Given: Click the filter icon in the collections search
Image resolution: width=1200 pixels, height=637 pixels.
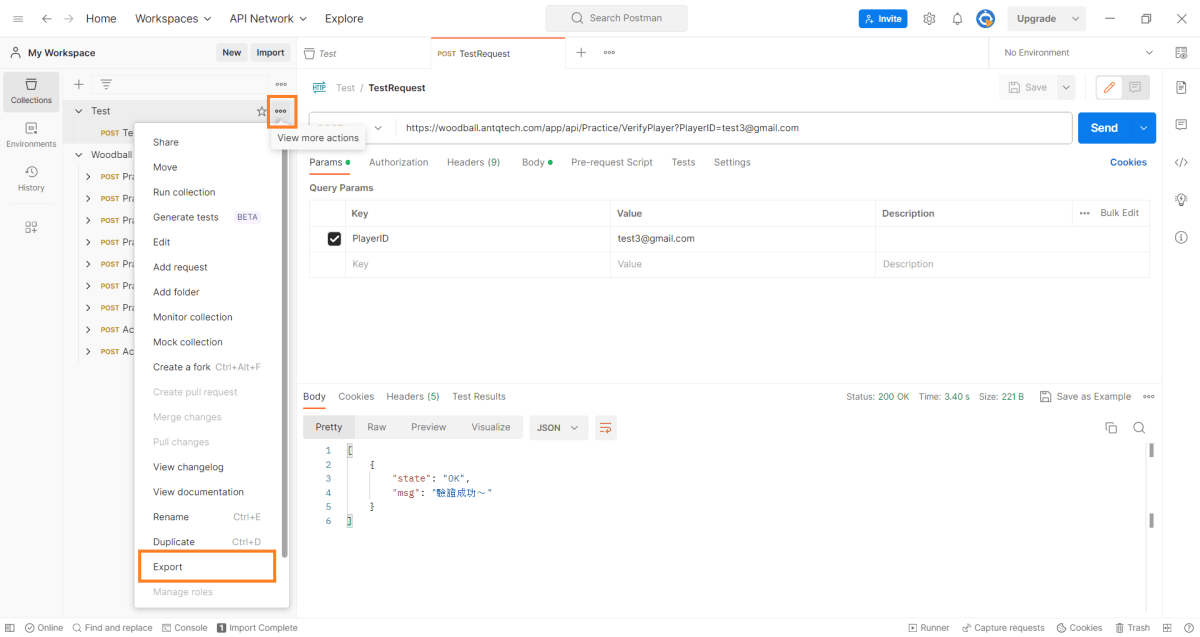Looking at the screenshot, I should pos(106,84).
